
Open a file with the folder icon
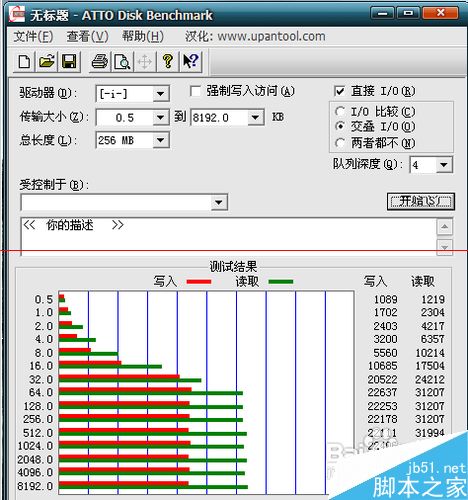47,62
